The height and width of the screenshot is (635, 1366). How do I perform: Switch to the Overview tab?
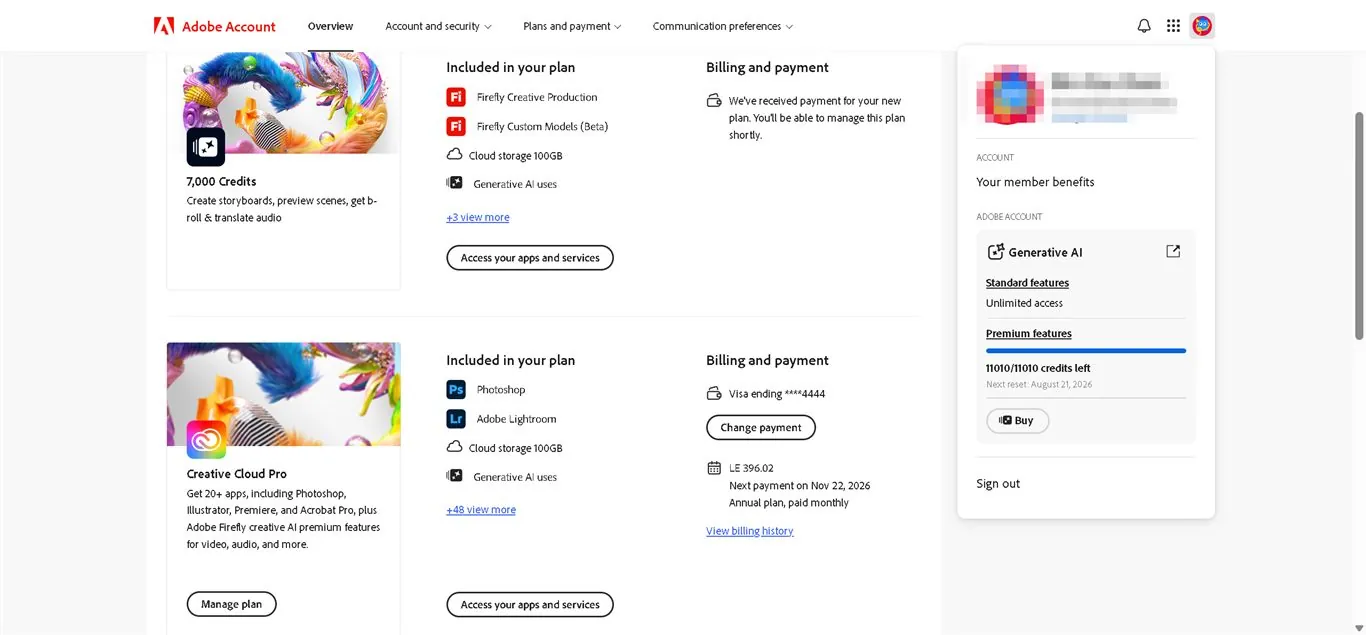tap(330, 26)
